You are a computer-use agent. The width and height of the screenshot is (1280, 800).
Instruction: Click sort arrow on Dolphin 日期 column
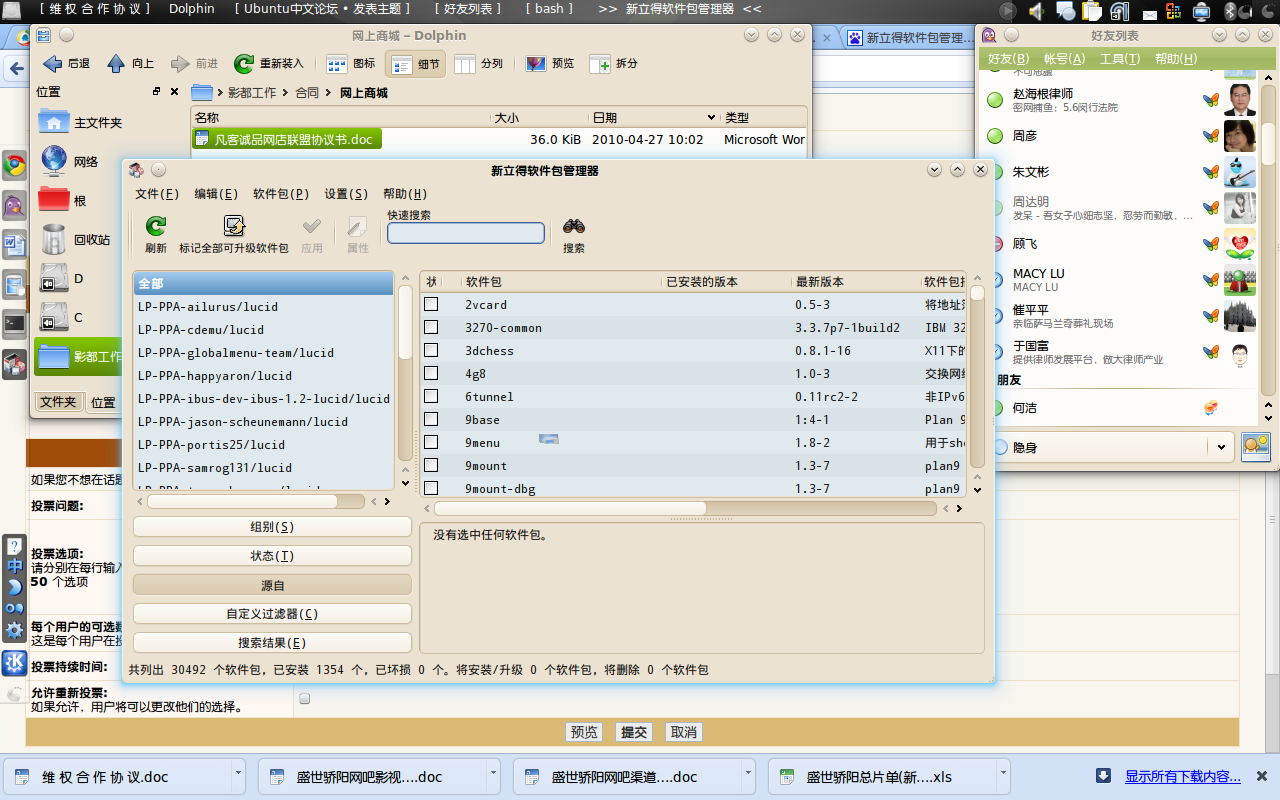(711, 118)
